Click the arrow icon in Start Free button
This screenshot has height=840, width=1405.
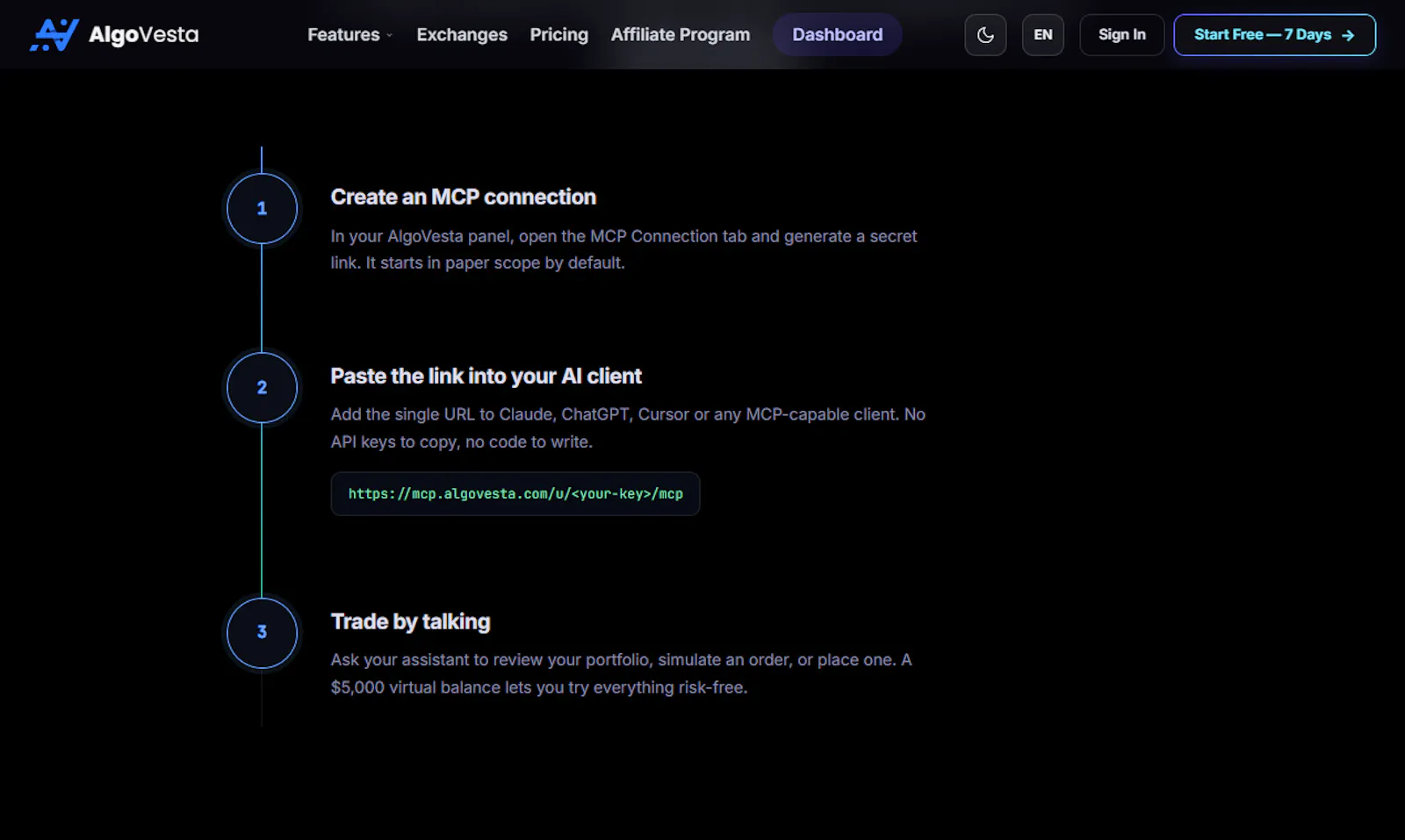point(1348,35)
